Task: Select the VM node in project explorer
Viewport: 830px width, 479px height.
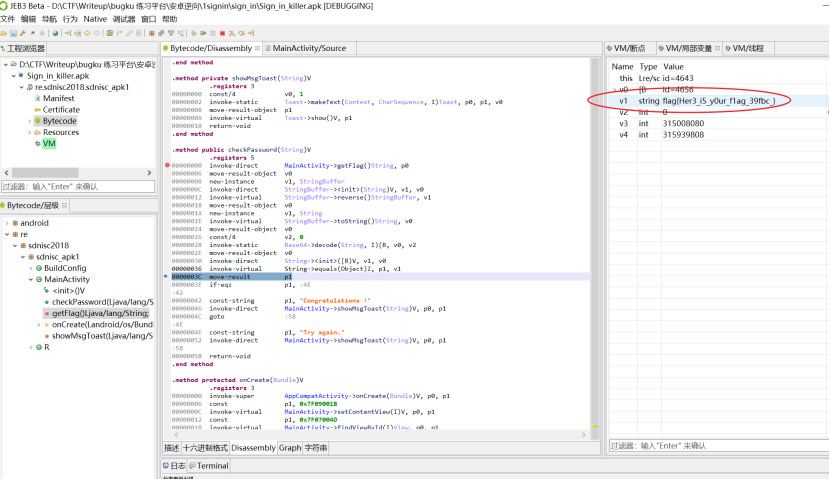Action: [48, 144]
